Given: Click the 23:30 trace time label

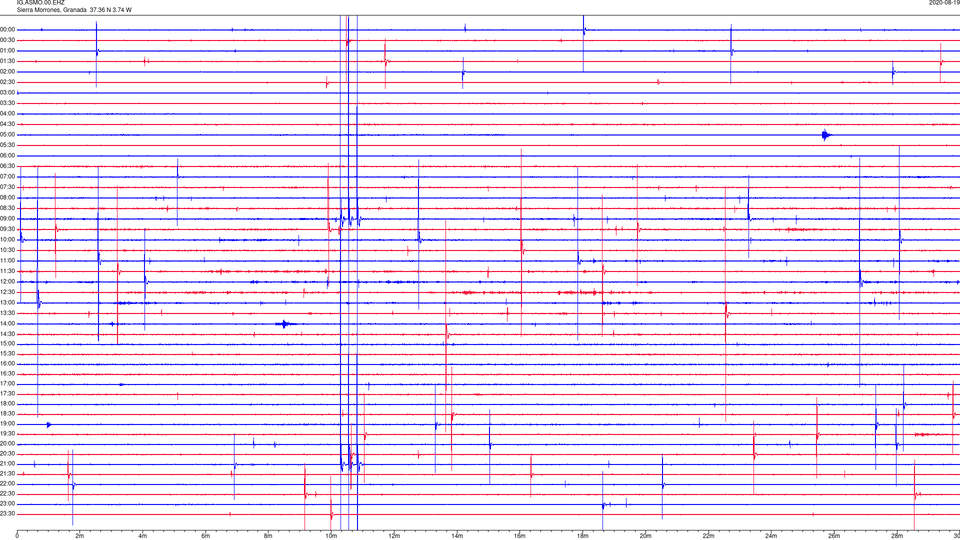Looking at the screenshot, I should (8, 514).
